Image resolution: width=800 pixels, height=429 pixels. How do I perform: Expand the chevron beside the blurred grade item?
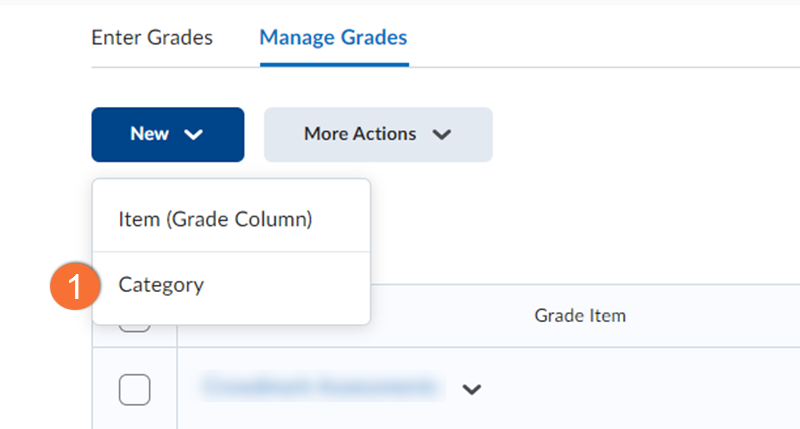point(472,389)
